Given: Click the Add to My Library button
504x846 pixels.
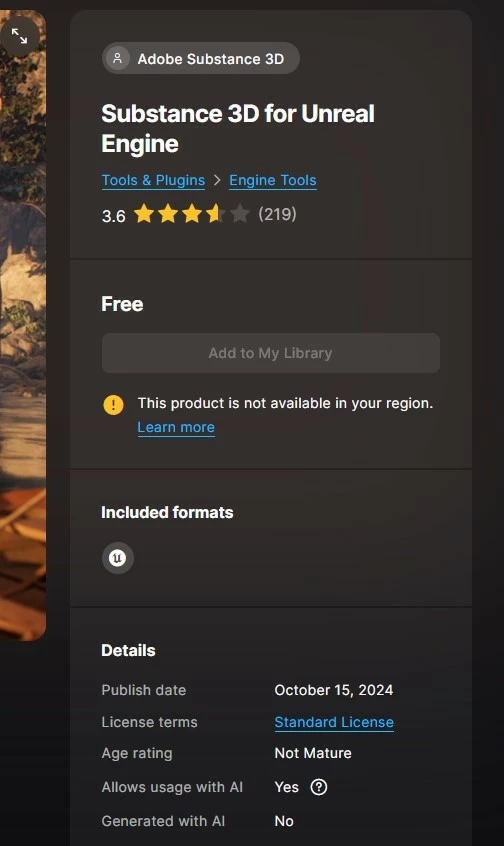Looking at the screenshot, I should coord(271,353).
